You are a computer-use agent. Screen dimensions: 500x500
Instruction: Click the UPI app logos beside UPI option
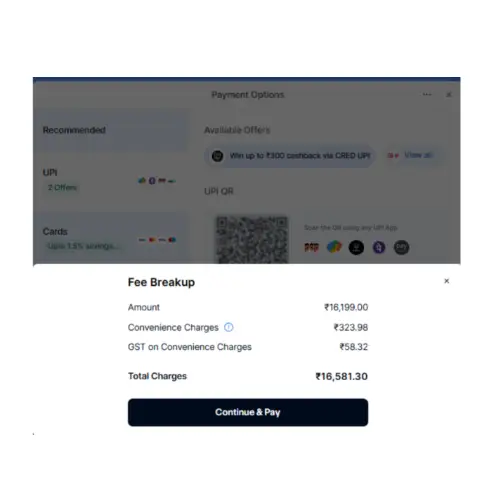pos(157,181)
